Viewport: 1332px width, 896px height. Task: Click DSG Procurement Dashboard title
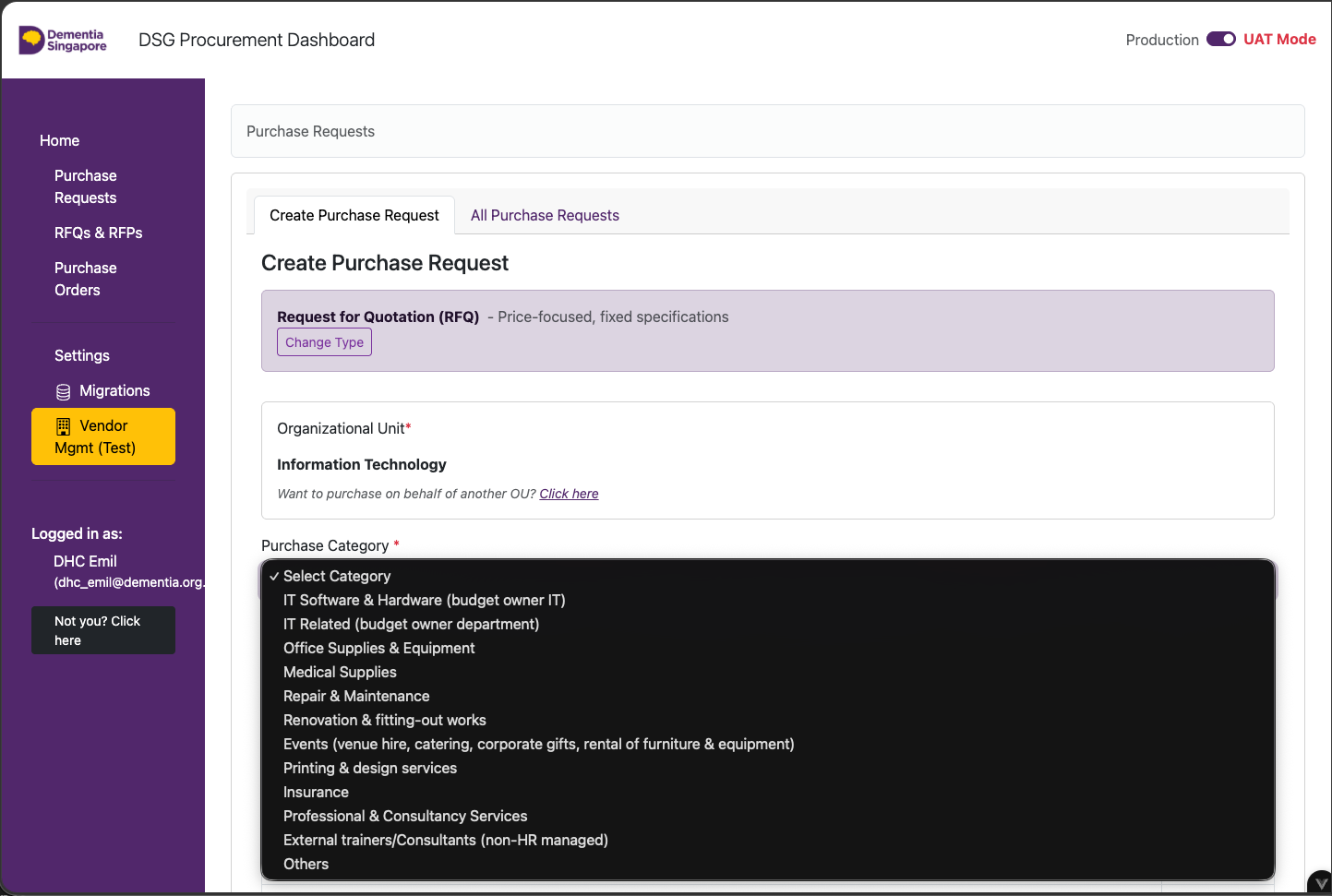pos(257,40)
